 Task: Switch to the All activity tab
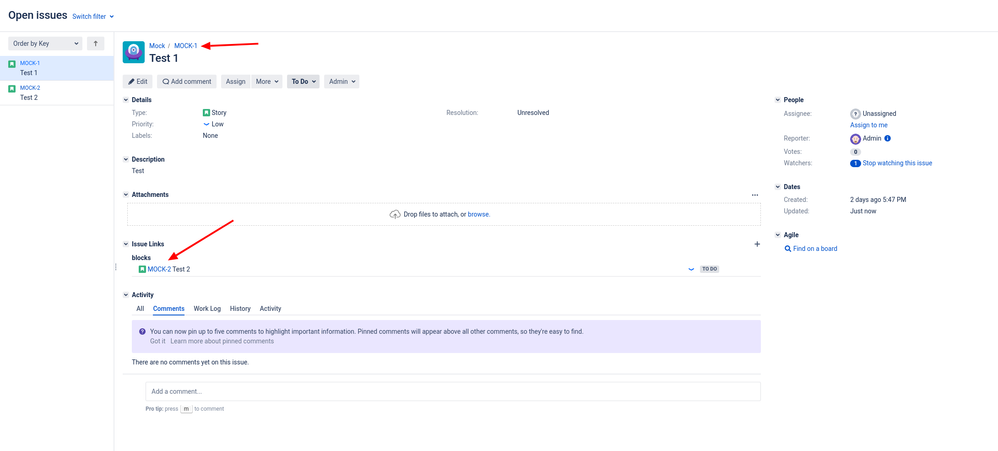click(140, 309)
